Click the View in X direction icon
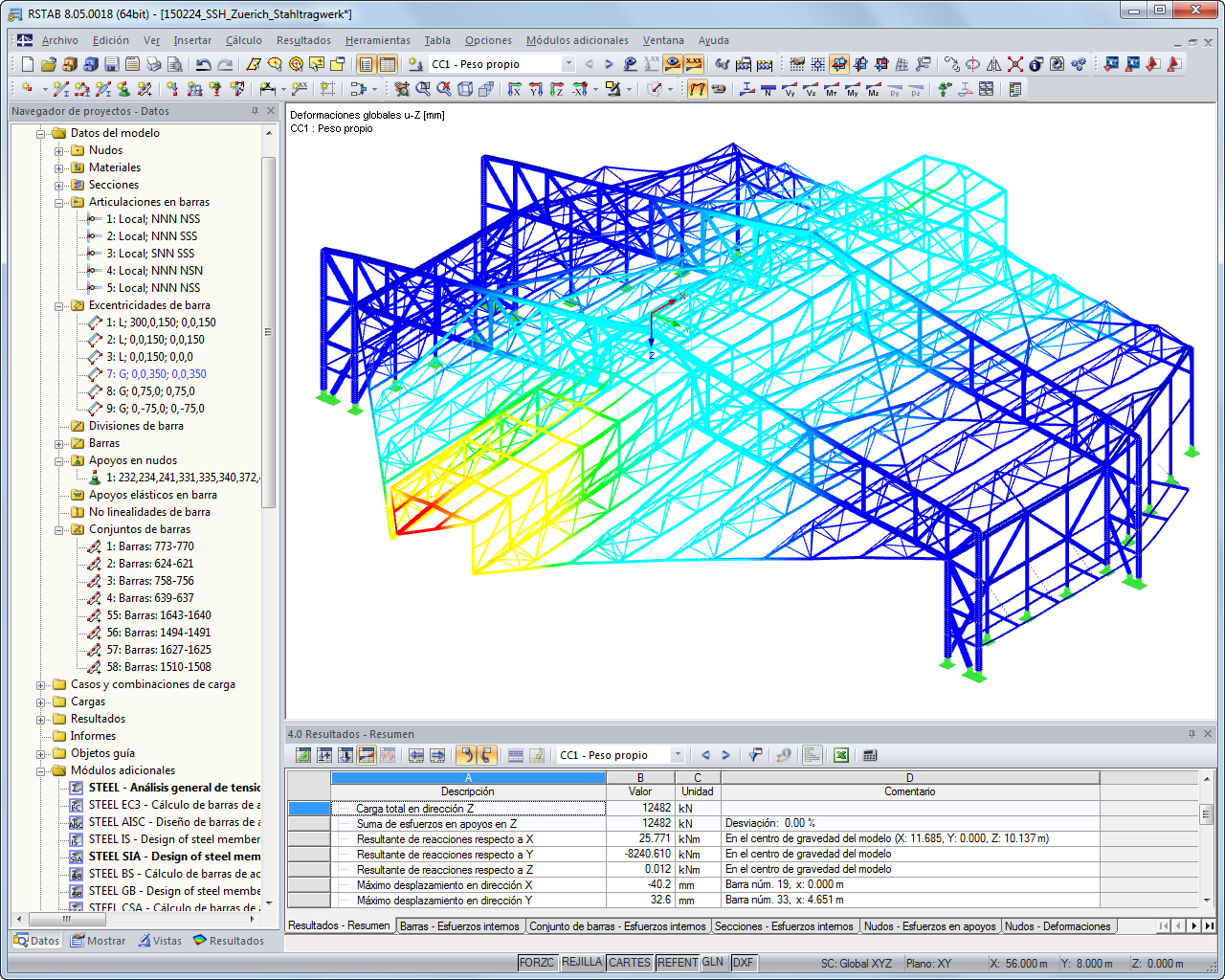1225x980 pixels. pos(514,89)
